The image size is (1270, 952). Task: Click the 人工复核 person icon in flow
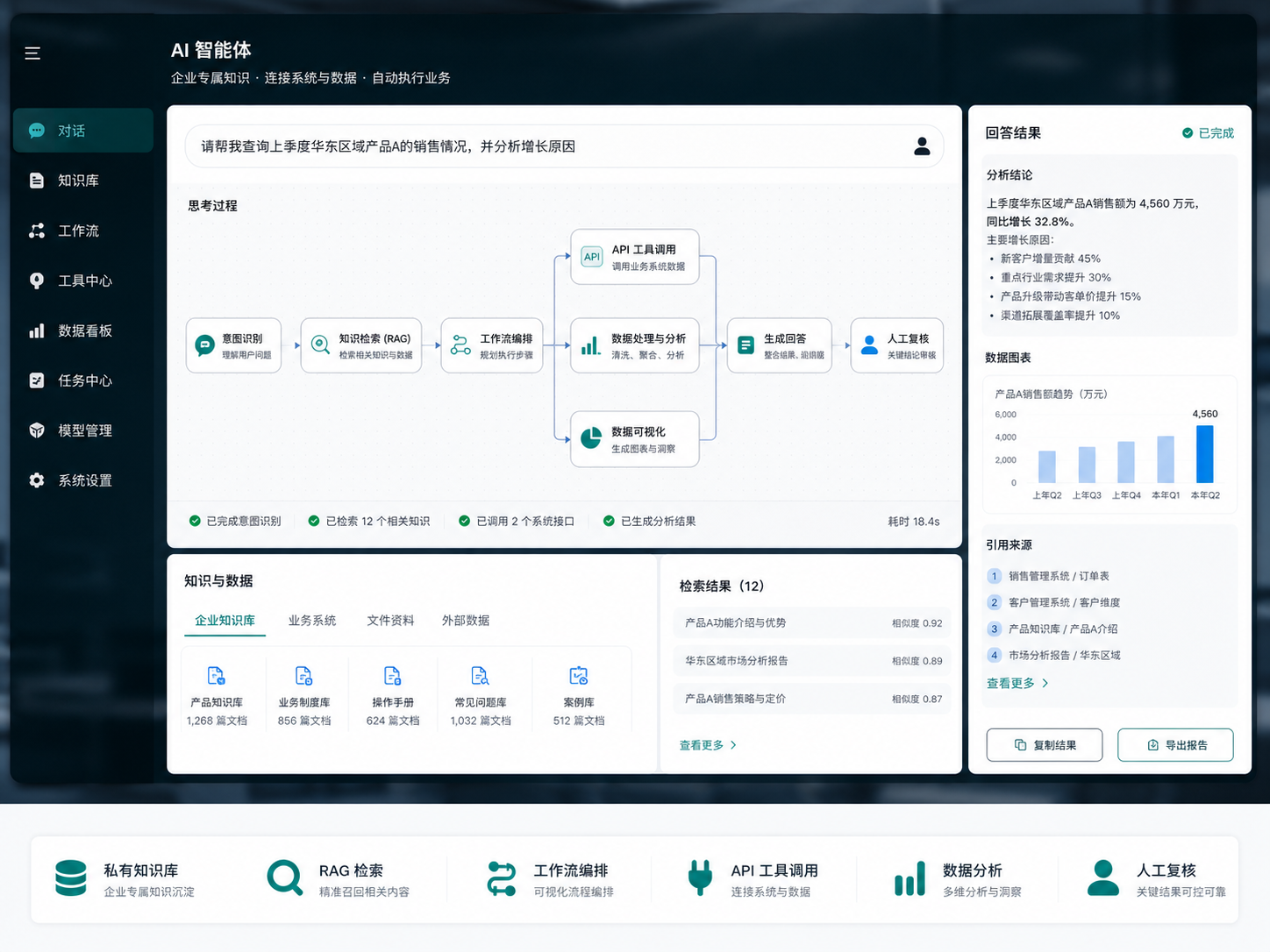point(869,345)
